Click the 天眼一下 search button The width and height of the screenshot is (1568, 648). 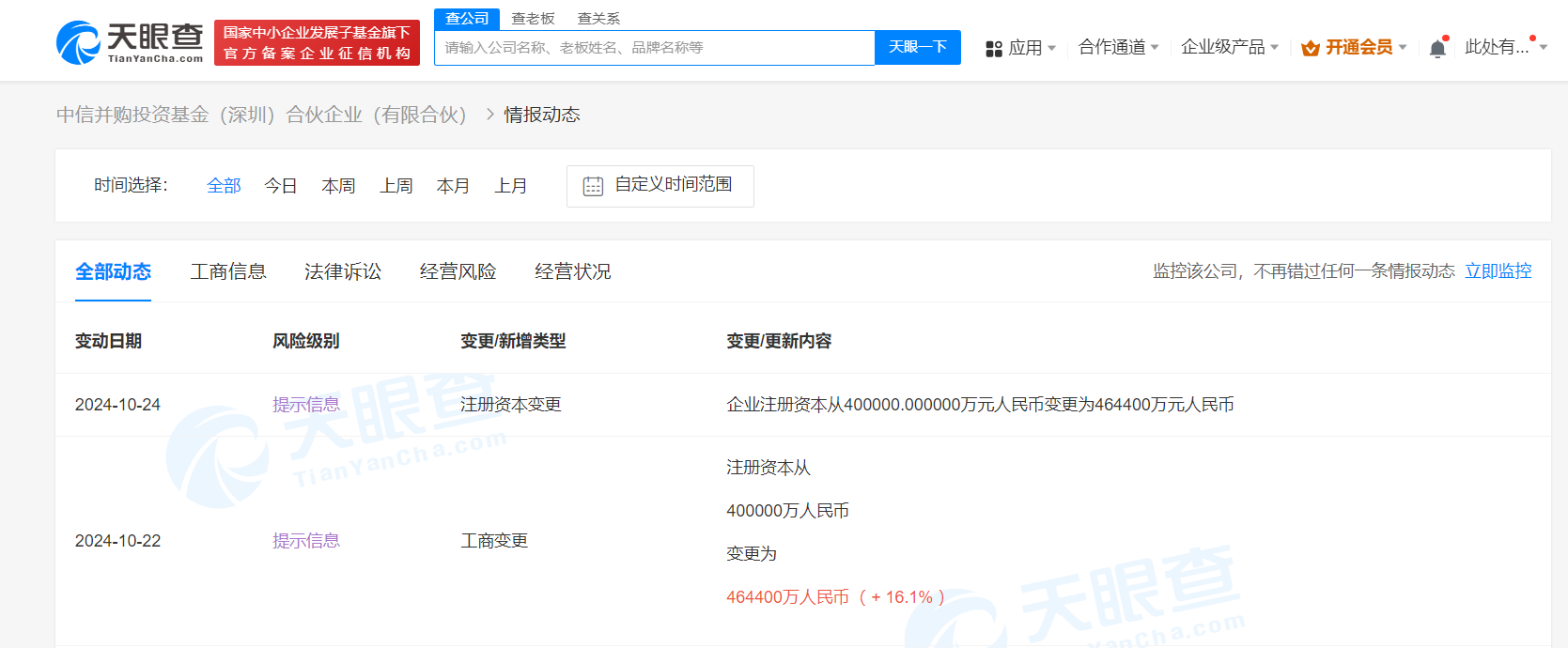coord(918,47)
